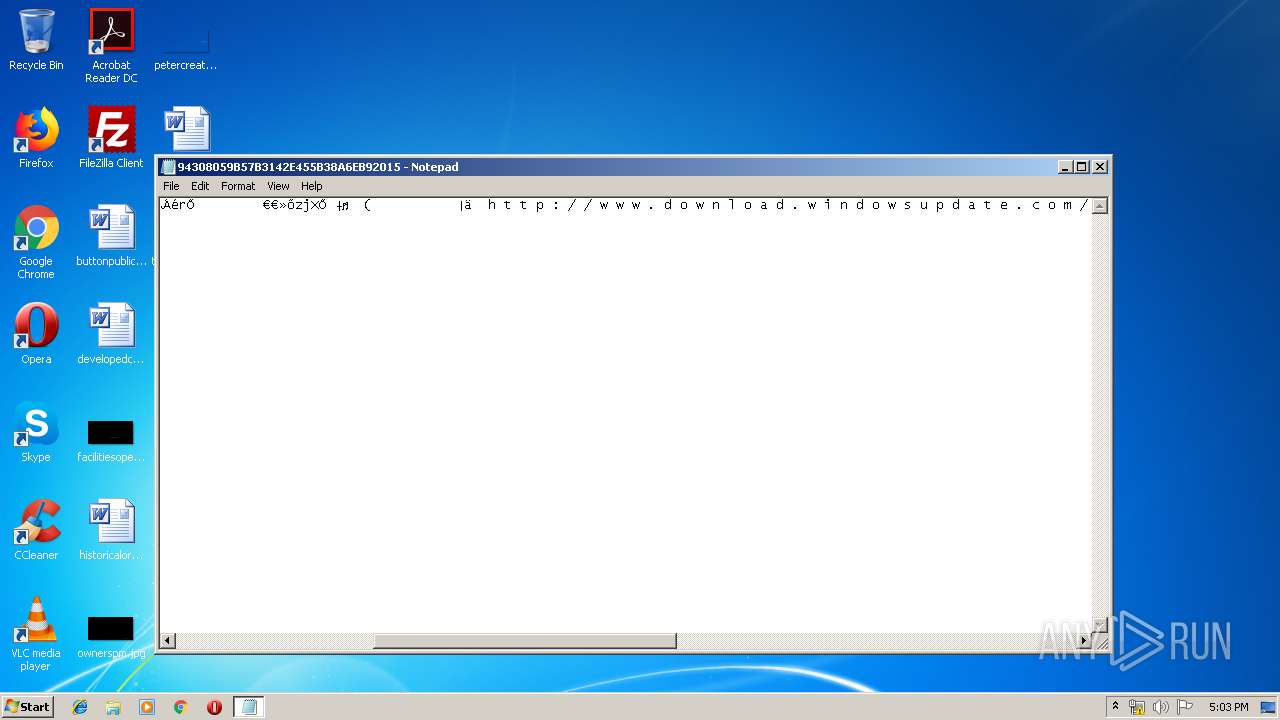Open the Recycle Bin desktop icon
1280x720 pixels.
(36, 40)
